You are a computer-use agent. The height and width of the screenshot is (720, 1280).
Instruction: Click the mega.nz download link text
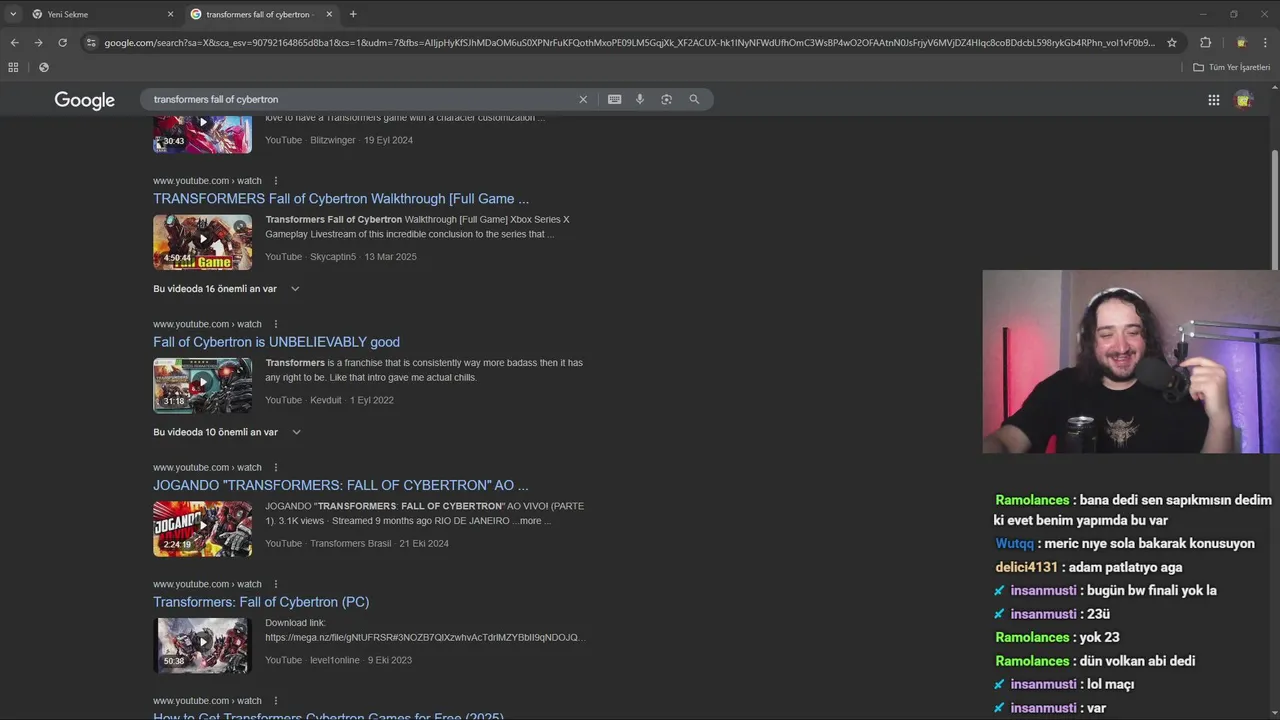click(x=425, y=637)
